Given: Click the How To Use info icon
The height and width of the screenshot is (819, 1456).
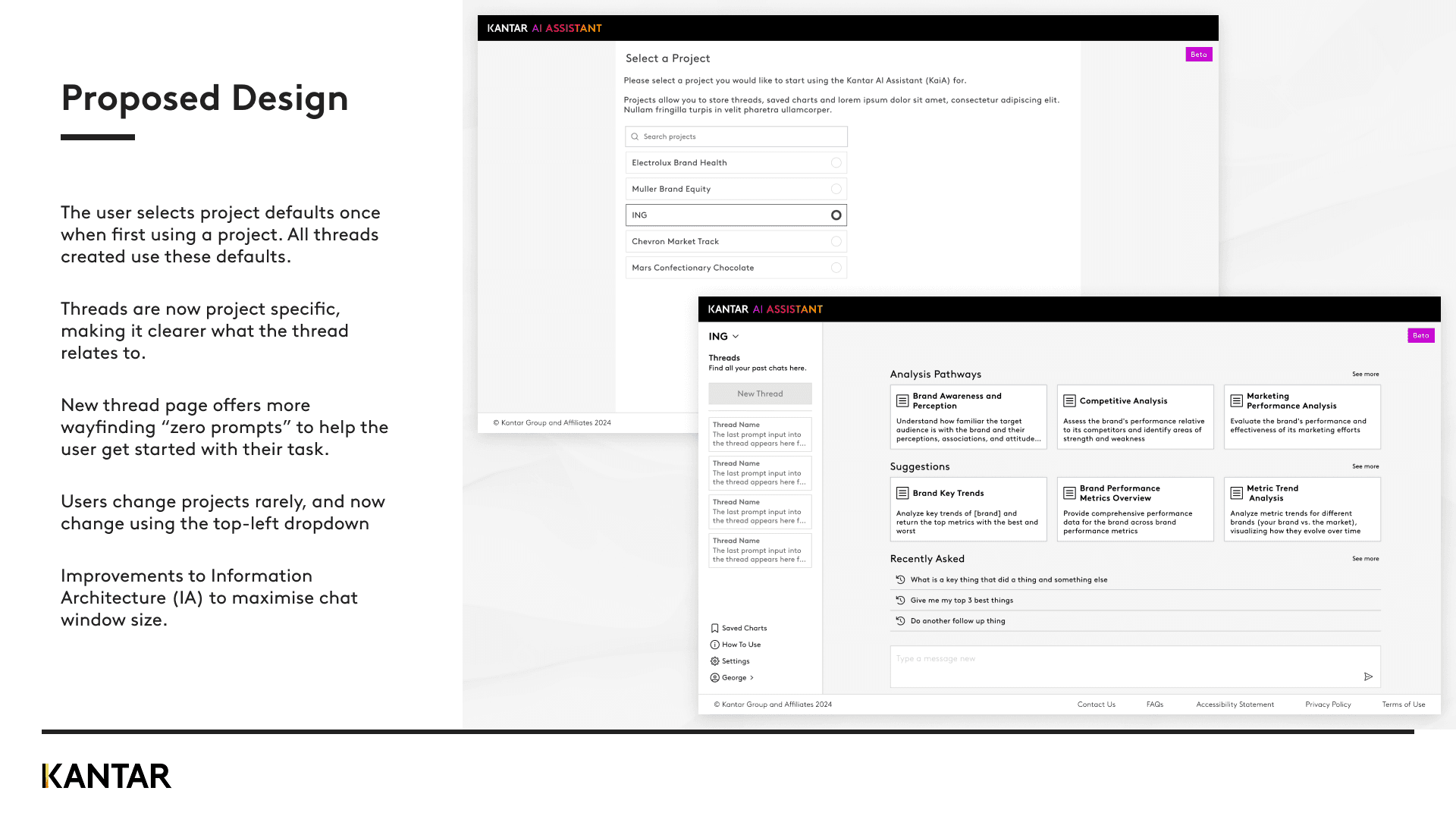Looking at the screenshot, I should (x=714, y=645).
